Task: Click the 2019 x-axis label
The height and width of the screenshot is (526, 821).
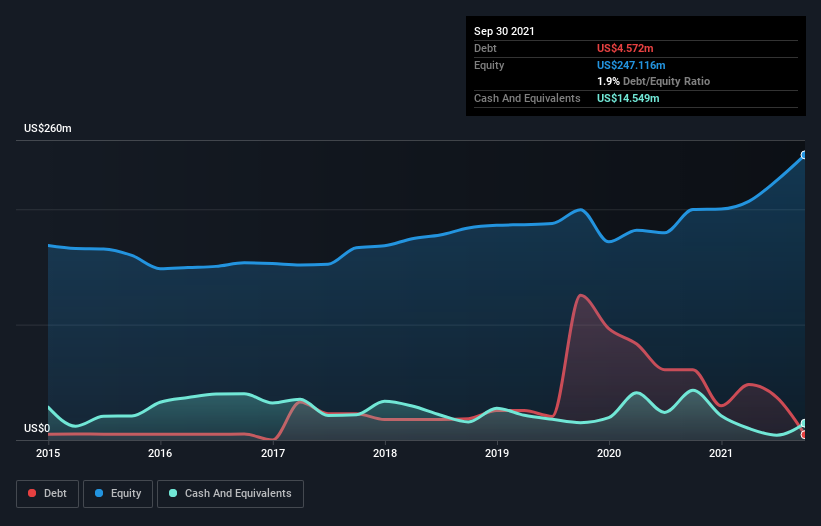Action: click(497, 453)
